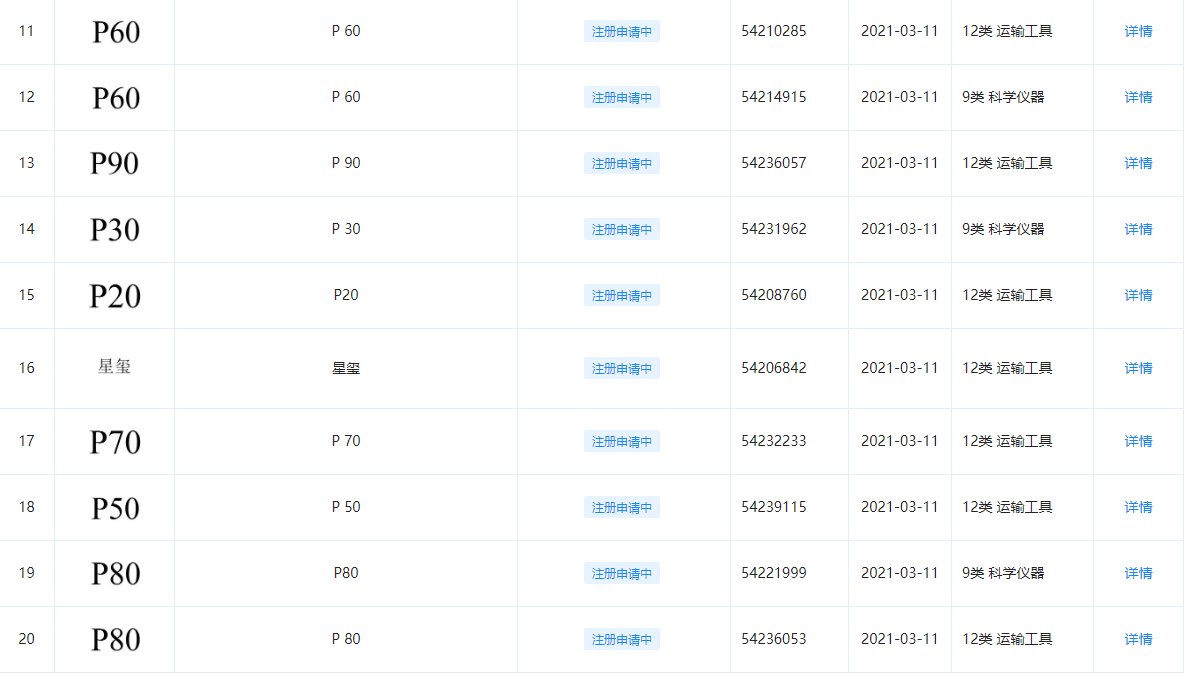
Task: Select the P80 image on row 19
Action: click(113, 573)
